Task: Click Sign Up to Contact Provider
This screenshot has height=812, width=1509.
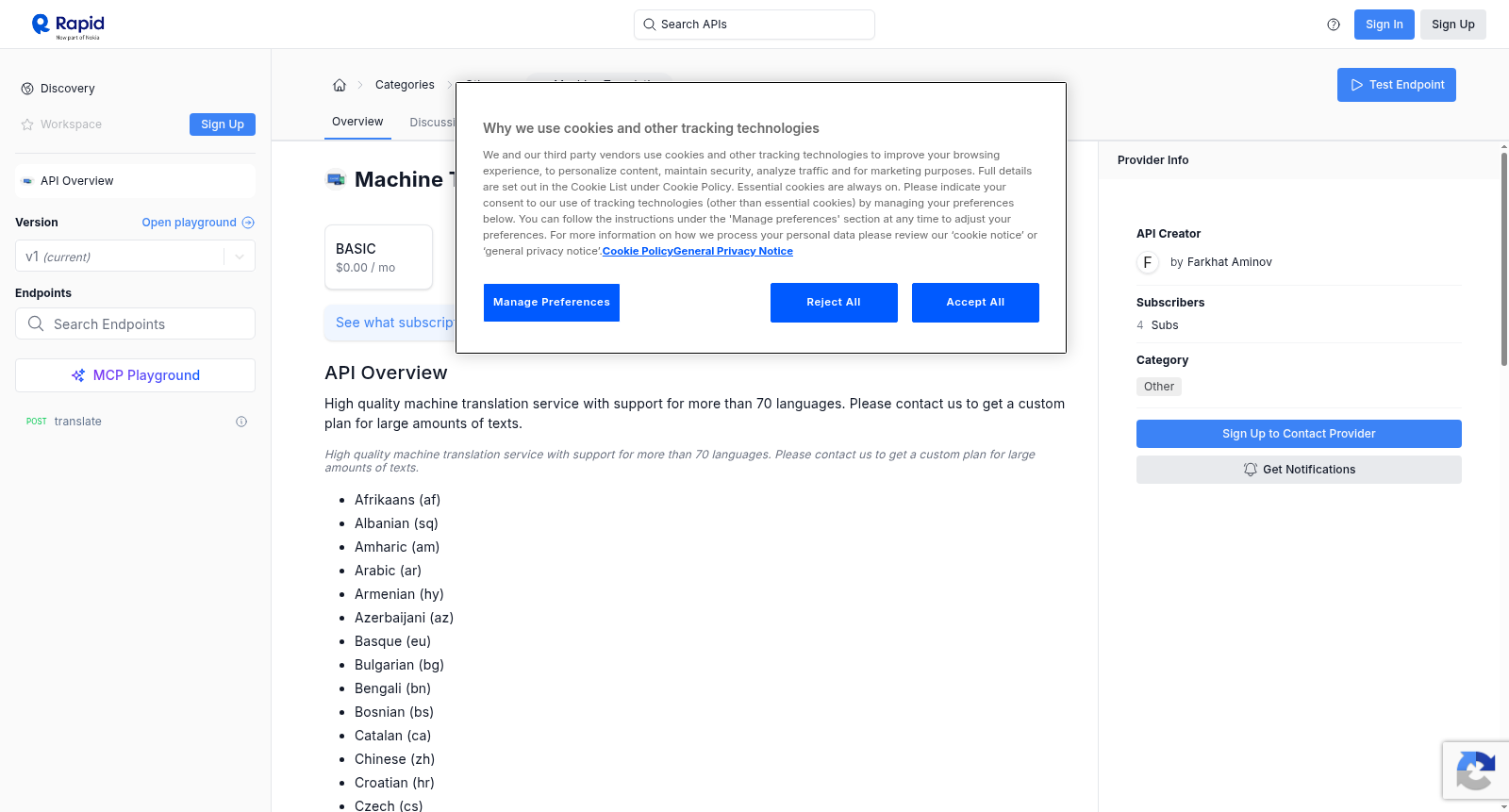Action: pos(1299,434)
